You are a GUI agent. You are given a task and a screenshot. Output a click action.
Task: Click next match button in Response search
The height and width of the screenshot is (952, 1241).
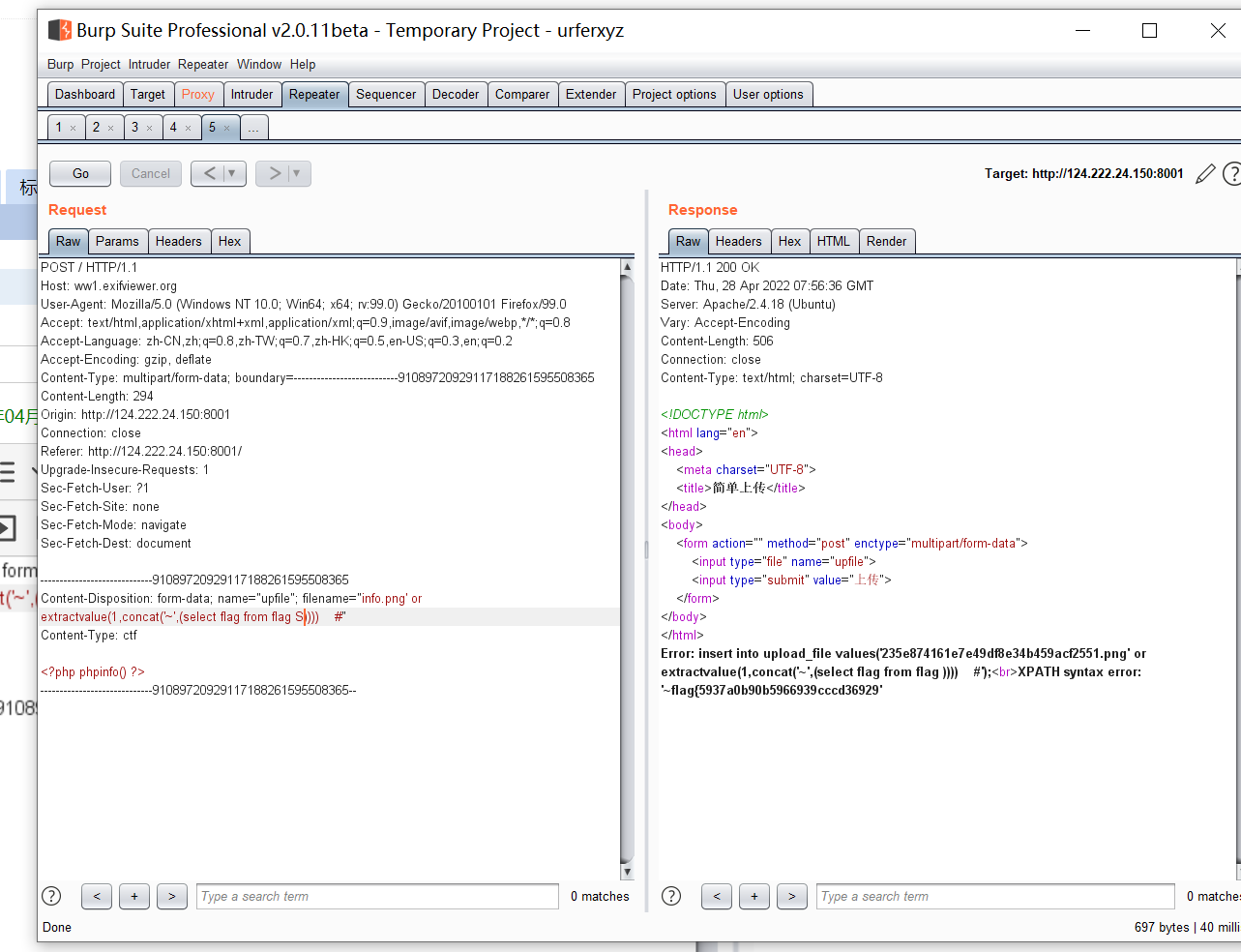(792, 896)
